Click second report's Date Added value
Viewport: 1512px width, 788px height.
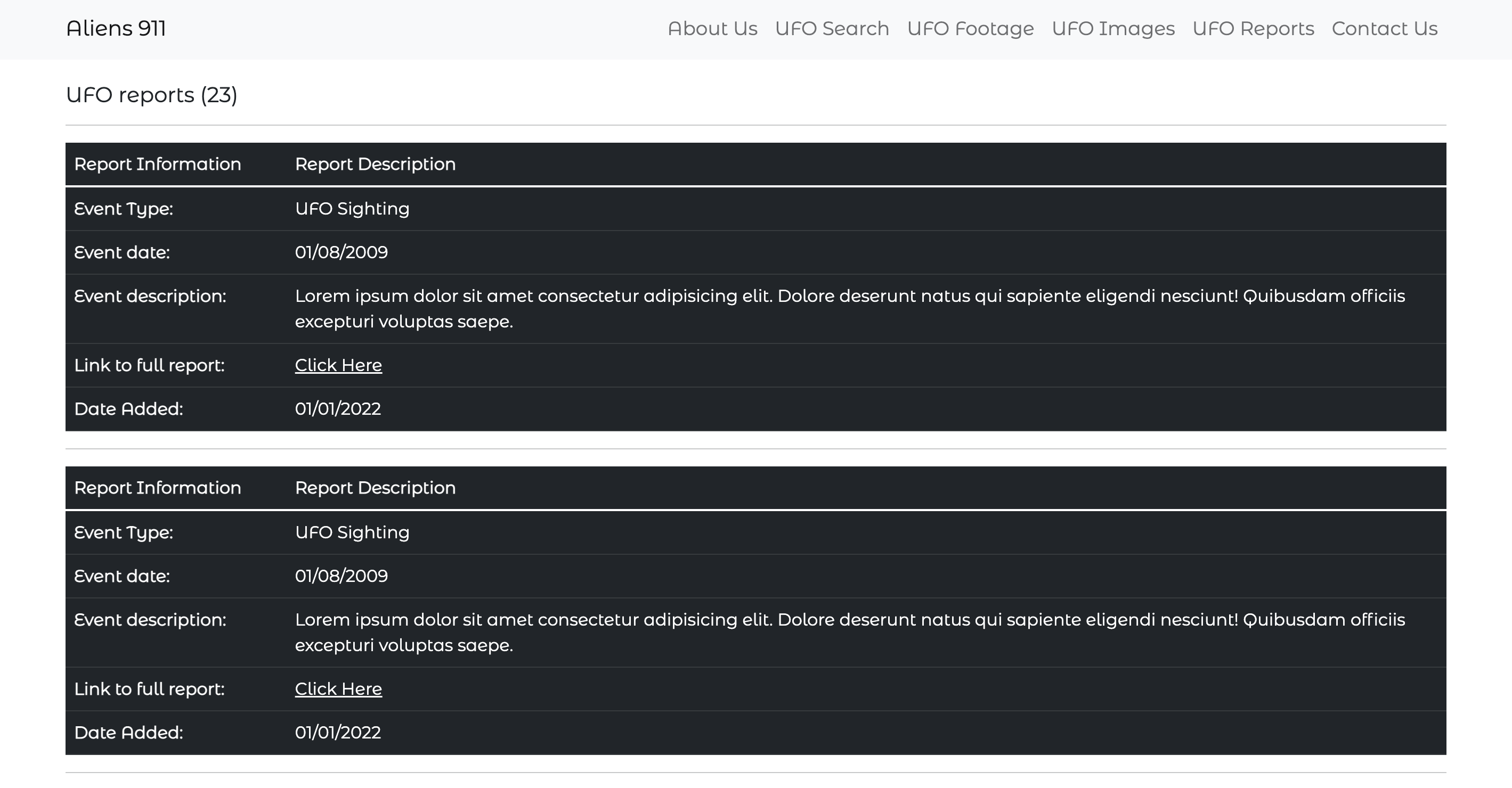coord(337,733)
